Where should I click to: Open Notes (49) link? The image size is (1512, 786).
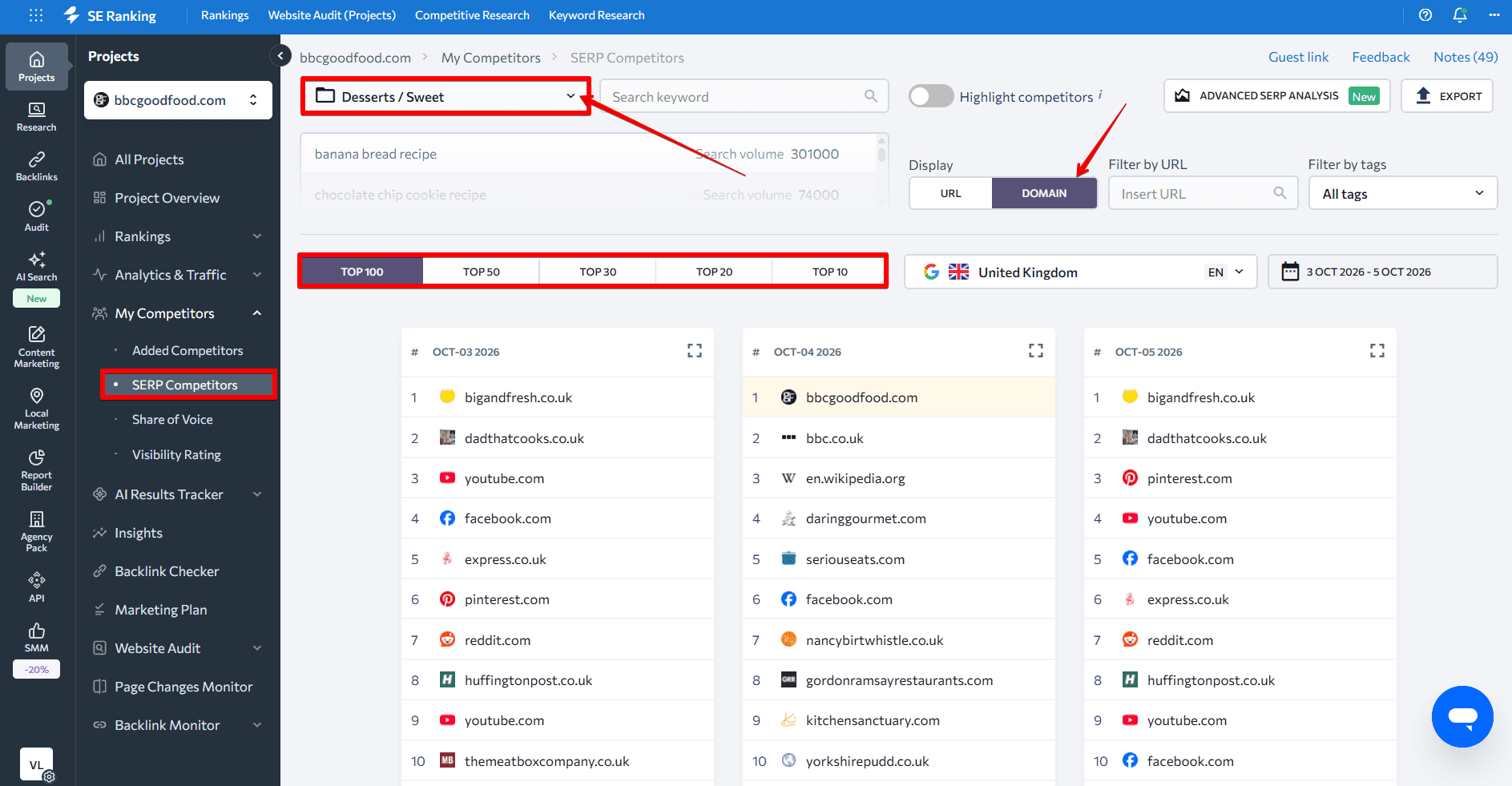pyautogui.click(x=1466, y=57)
